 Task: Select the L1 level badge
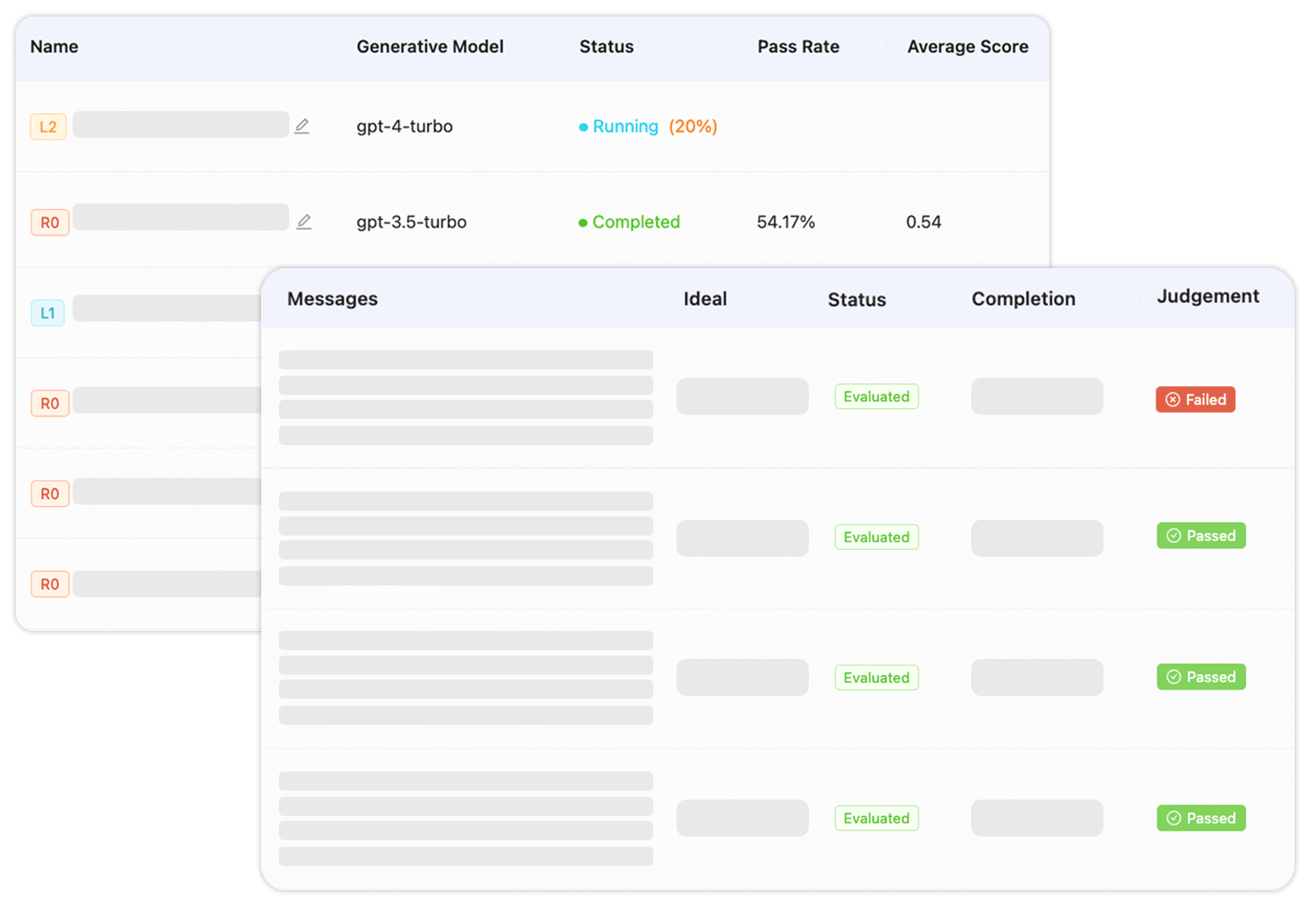(47, 313)
